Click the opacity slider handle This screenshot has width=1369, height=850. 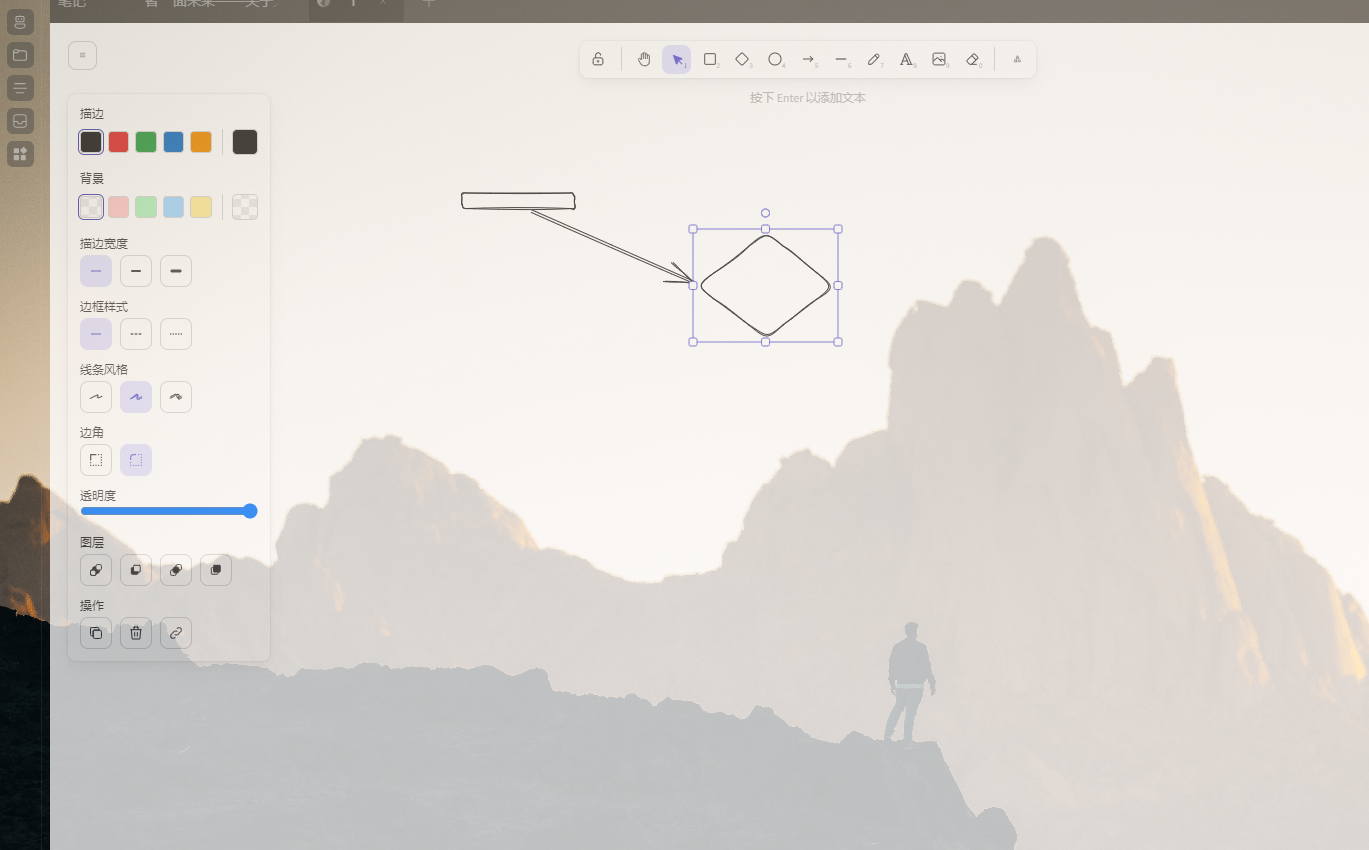click(x=250, y=511)
